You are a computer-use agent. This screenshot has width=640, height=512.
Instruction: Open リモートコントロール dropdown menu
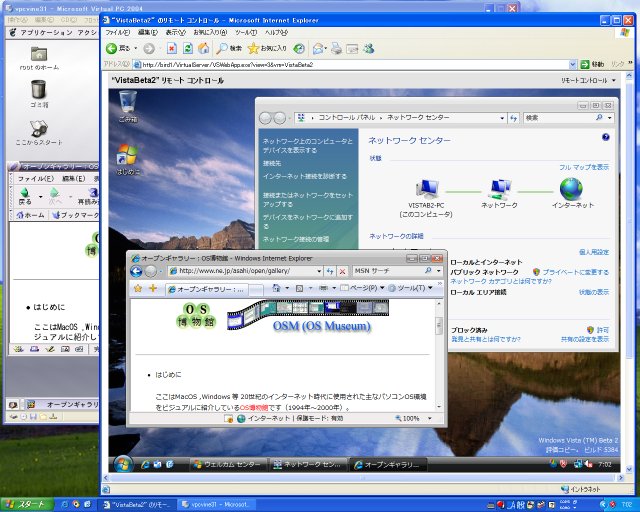[588, 80]
